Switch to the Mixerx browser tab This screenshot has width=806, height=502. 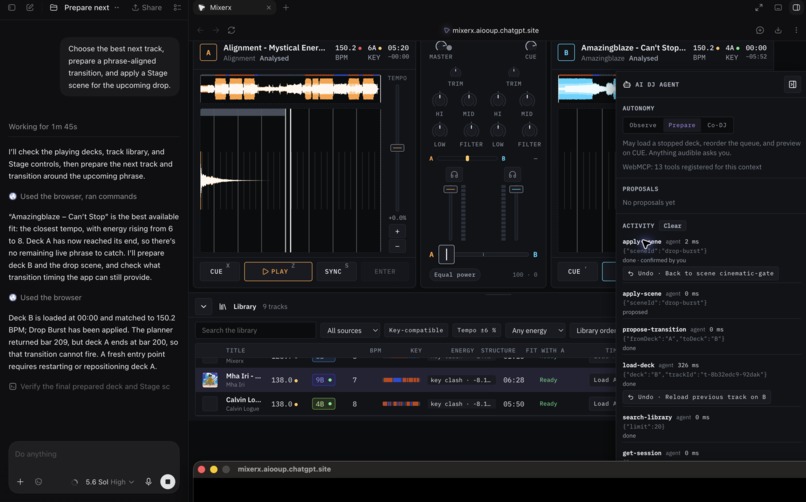pos(234,8)
